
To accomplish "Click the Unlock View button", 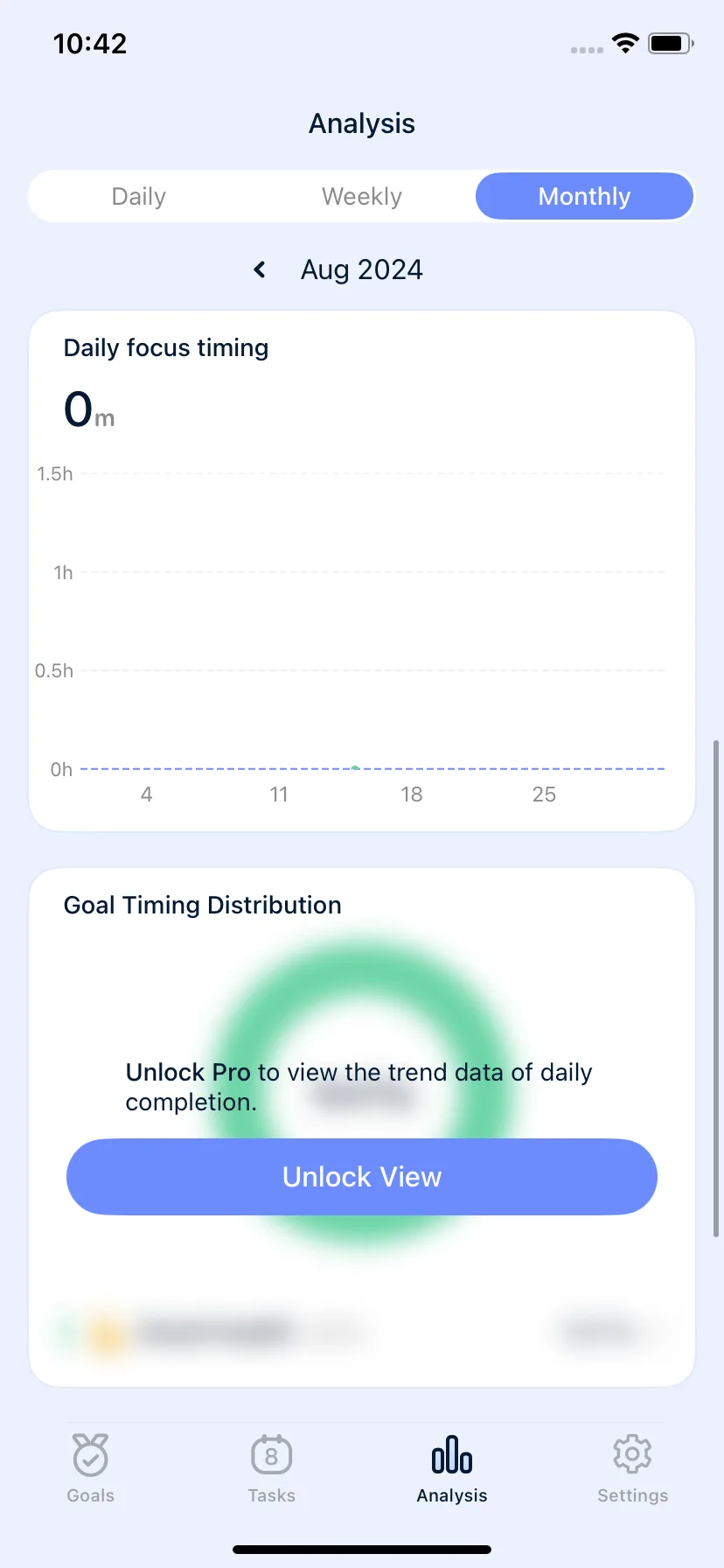I will click(362, 1177).
